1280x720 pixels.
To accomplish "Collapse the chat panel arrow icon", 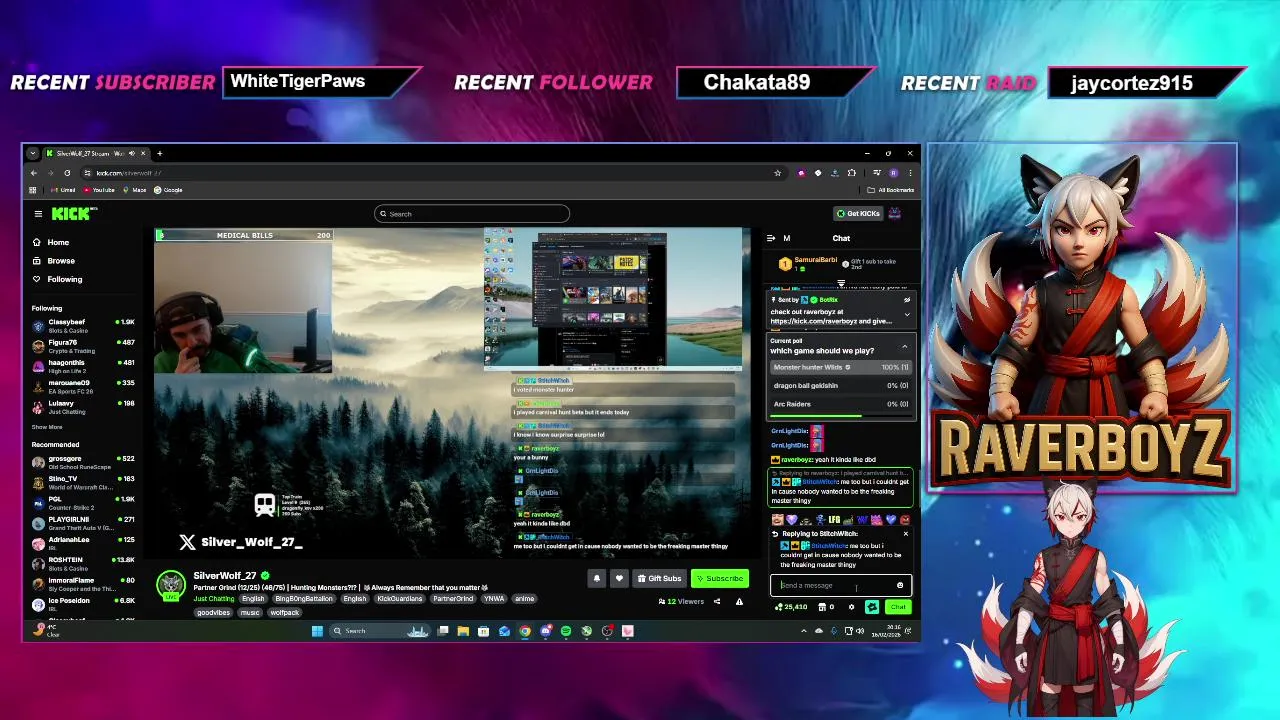I will [771, 238].
